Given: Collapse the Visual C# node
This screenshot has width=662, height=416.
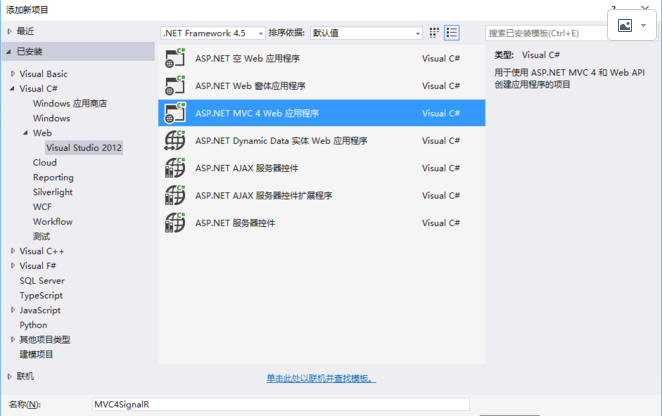Looking at the screenshot, I should pos(12,89).
